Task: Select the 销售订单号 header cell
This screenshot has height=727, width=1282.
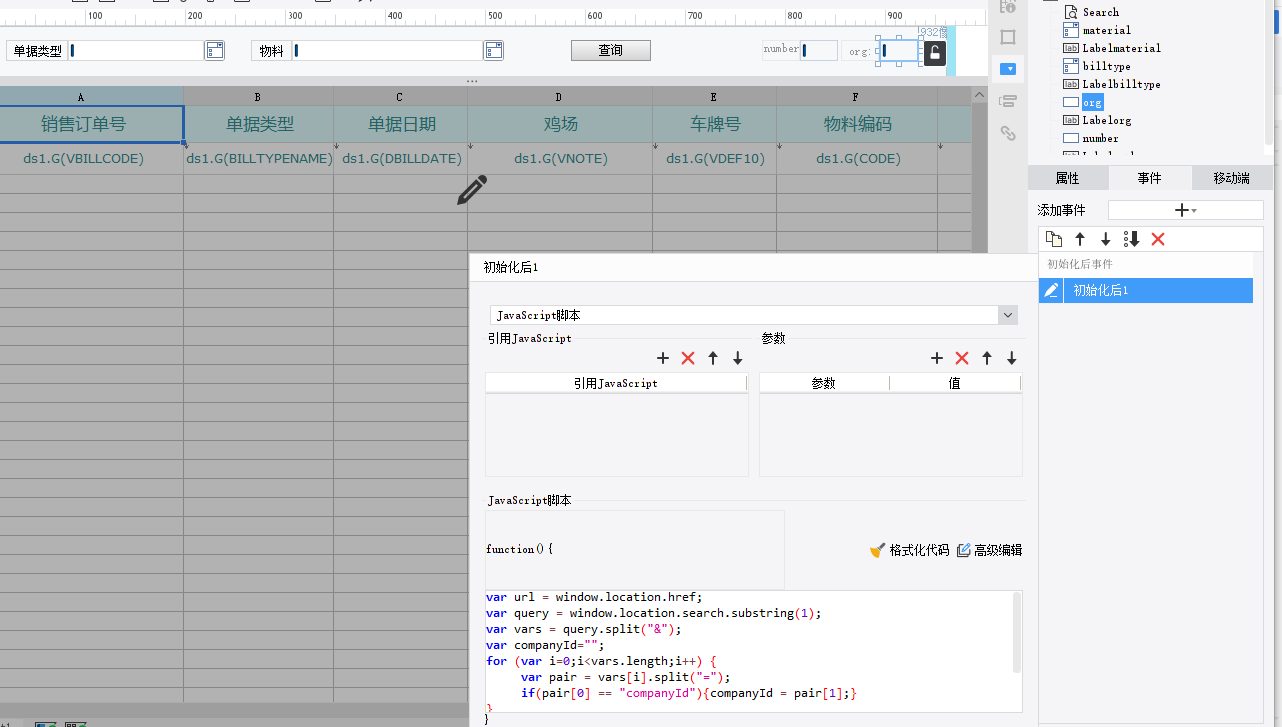Action: 91,124
